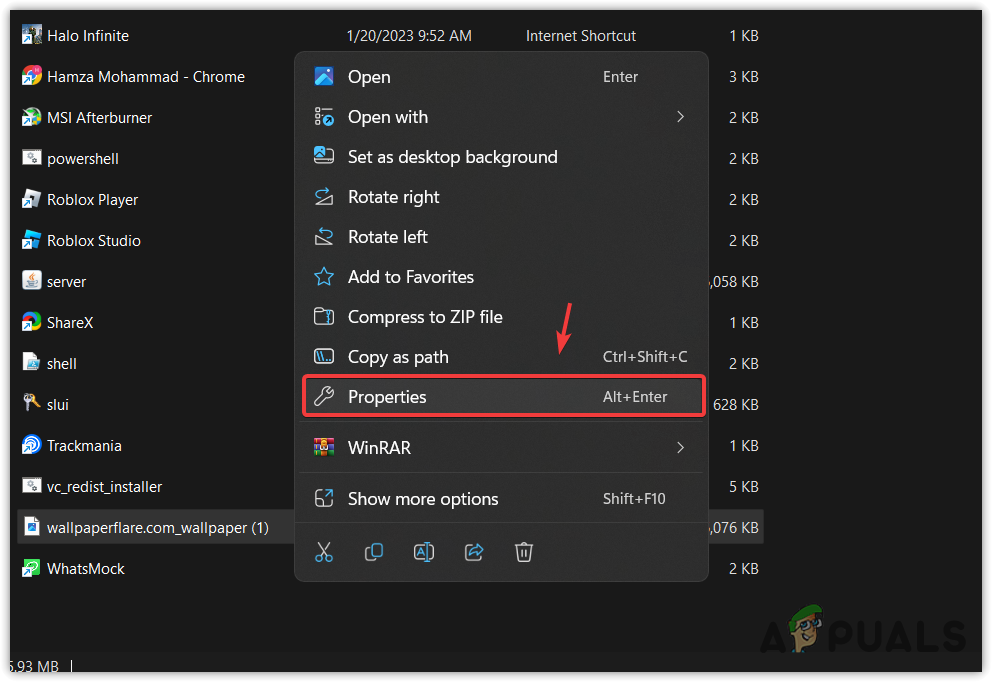Click the WinRAR books icon
The height and width of the screenshot is (682, 992).
pyautogui.click(x=324, y=447)
